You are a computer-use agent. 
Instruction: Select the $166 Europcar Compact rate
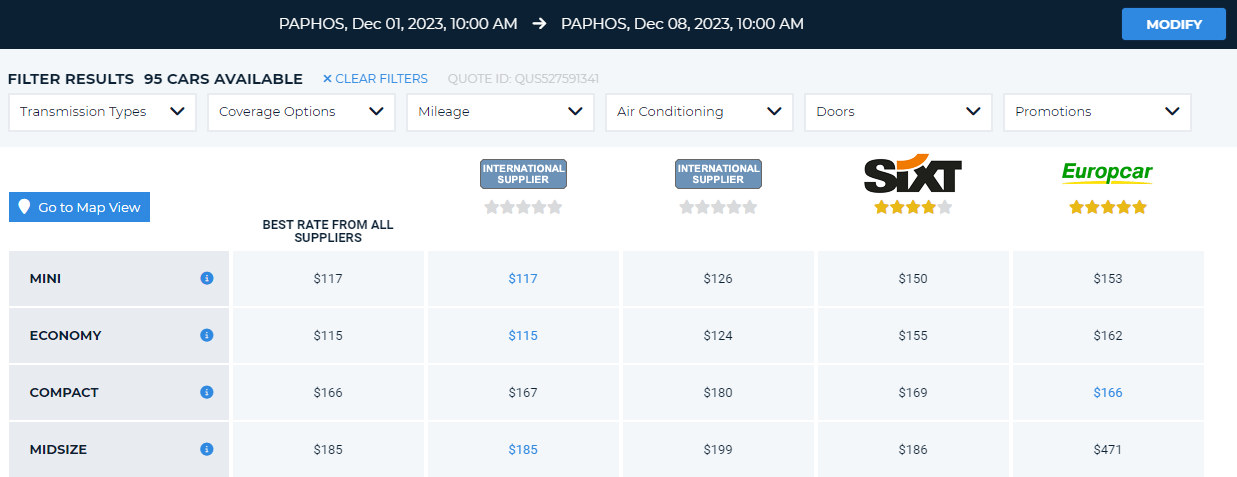[x=1108, y=392]
